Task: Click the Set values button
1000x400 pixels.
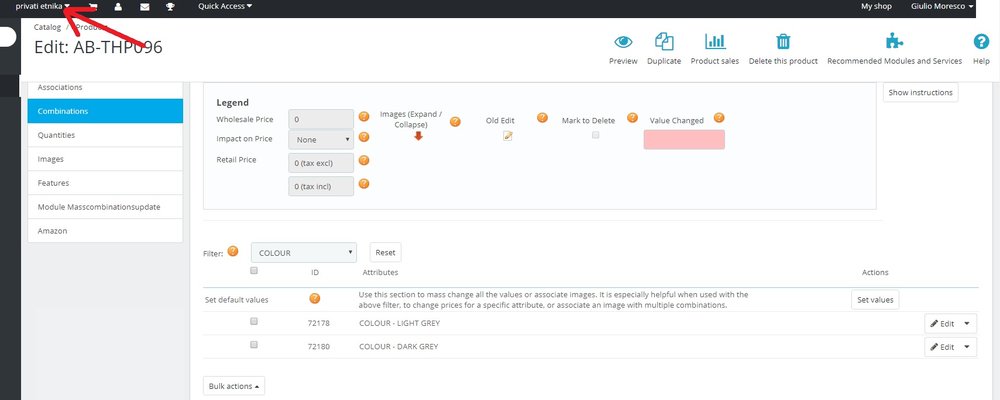Action: (875, 300)
